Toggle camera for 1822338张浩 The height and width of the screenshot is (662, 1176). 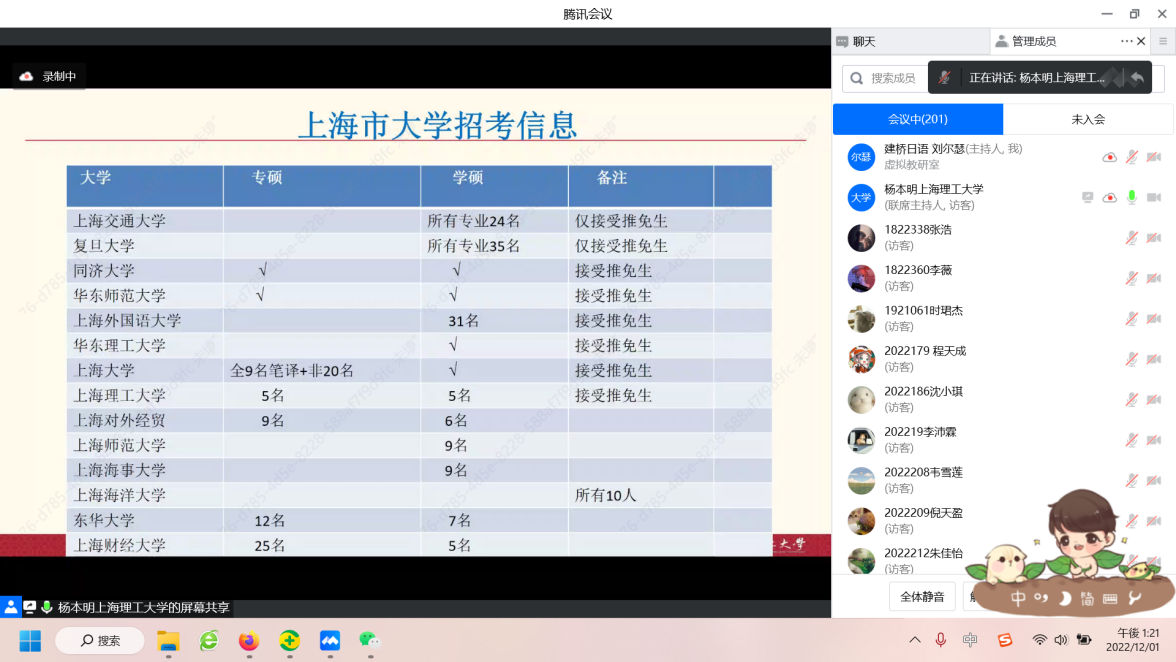pyautogui.click(x=1153, y=238)
